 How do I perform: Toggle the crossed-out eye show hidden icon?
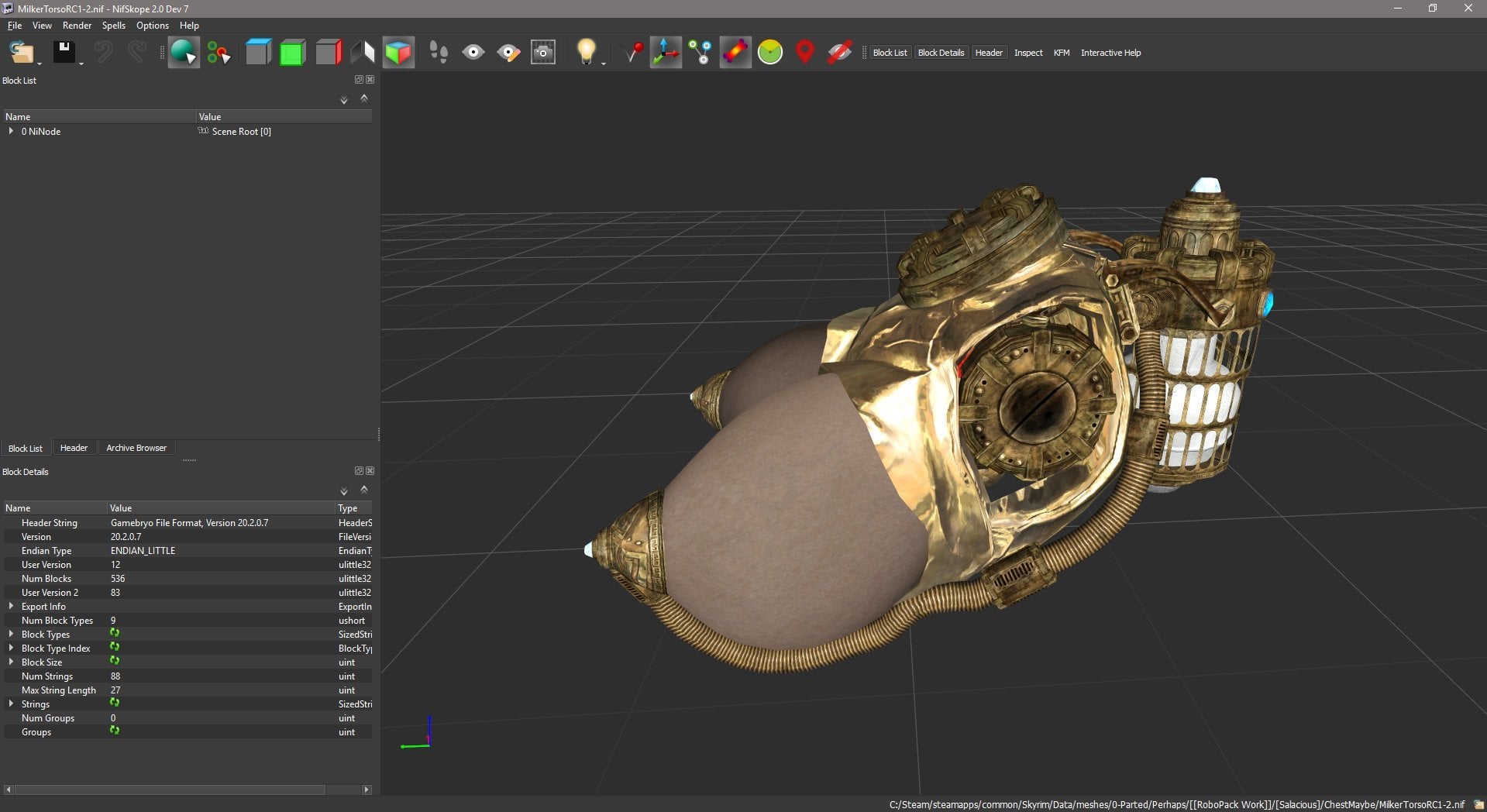[x=840, y=53]
